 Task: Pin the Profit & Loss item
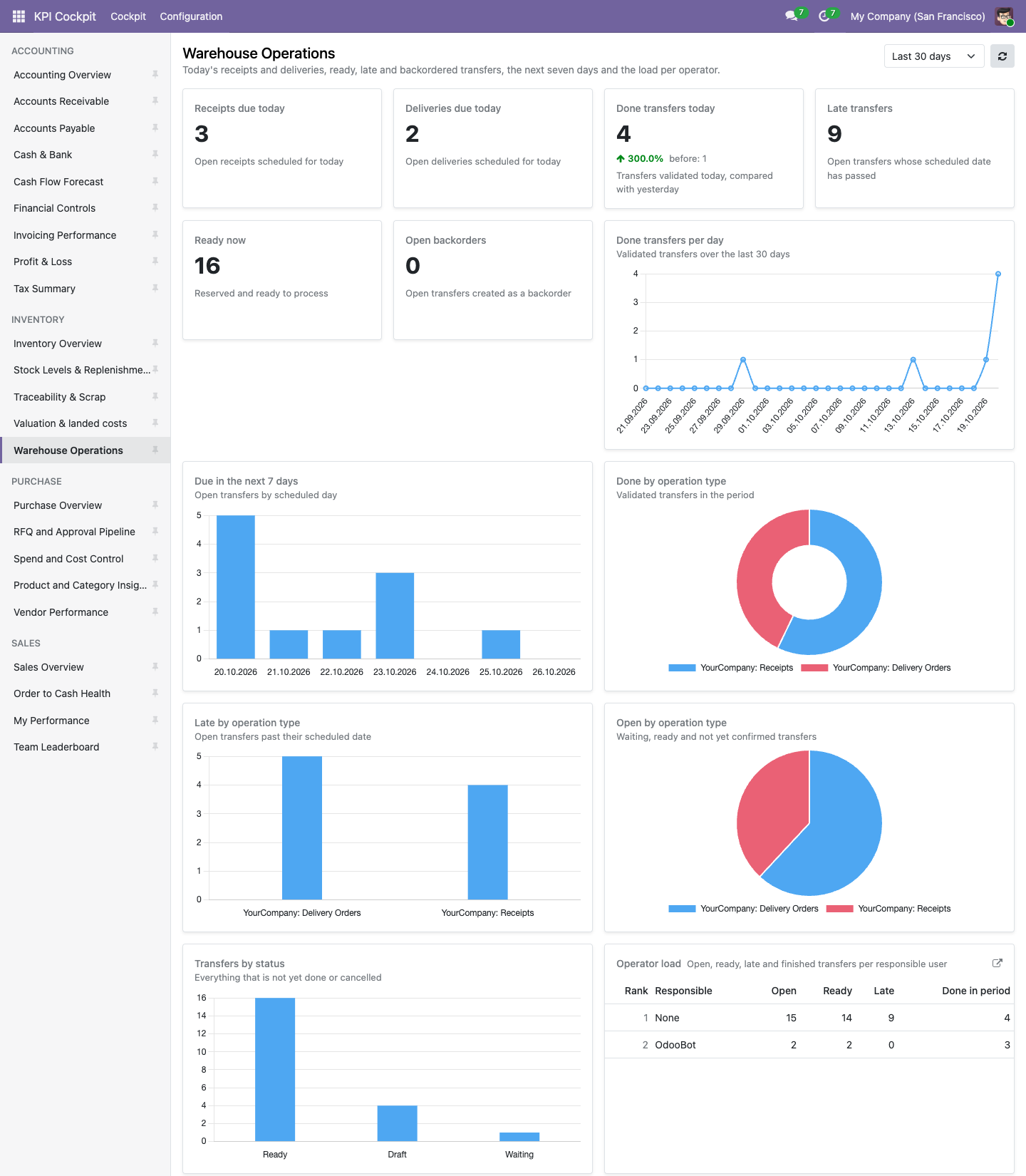click(x=155, y=262)
